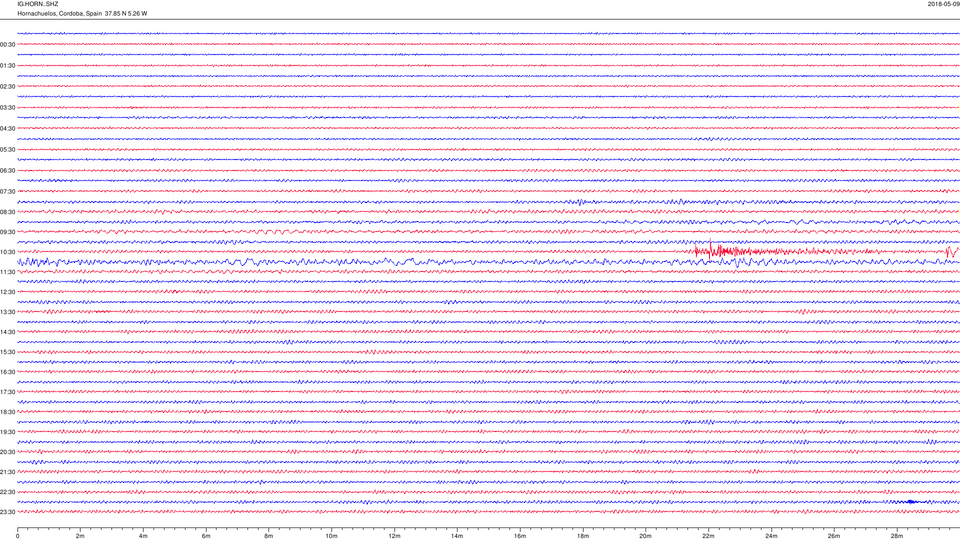Click the 18:30 time label
960x540 pixels.
(7, 412)
